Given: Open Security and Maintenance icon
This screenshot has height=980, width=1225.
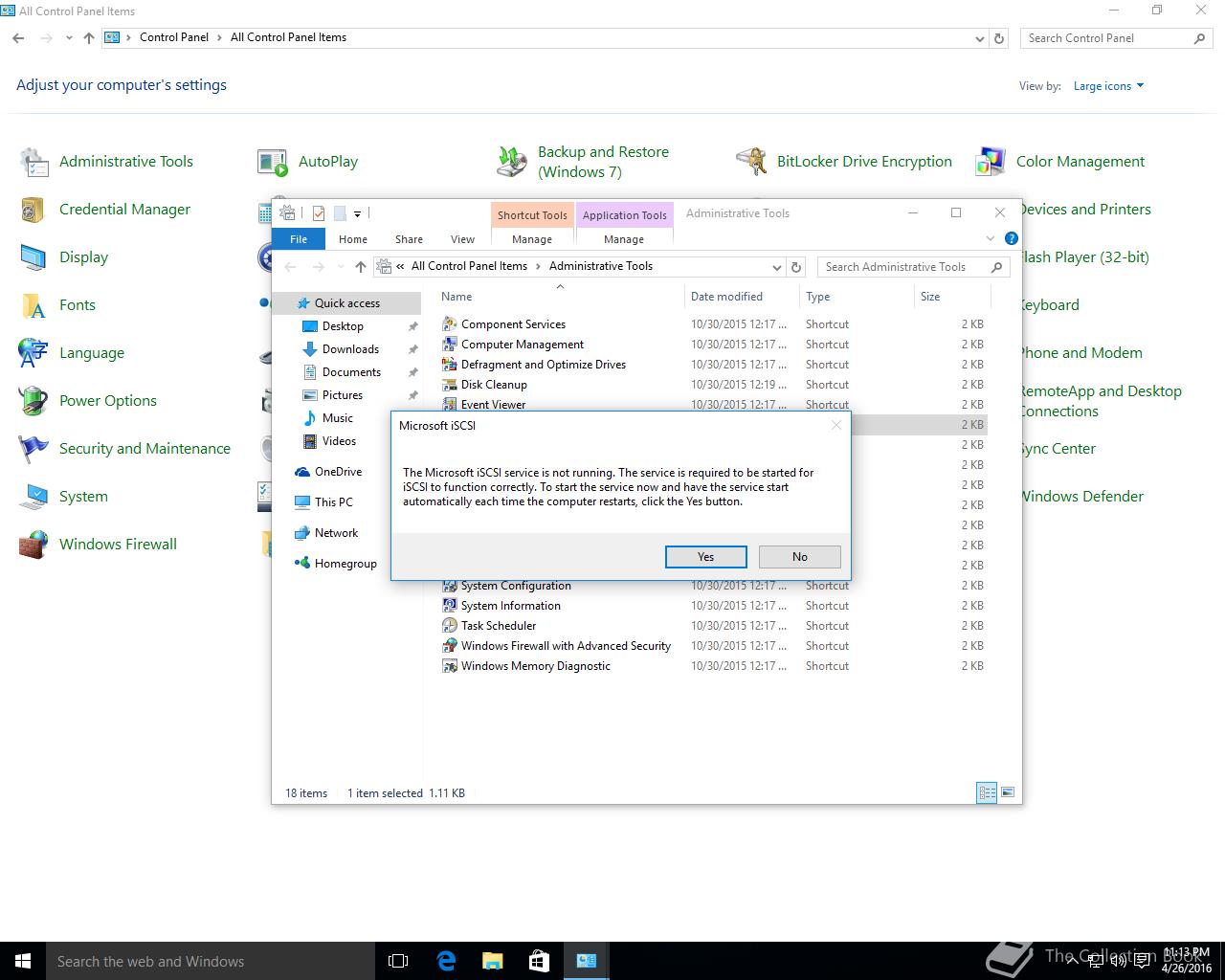Looking at the screenshot, I should pyautogui.click(x=34, y=449).
